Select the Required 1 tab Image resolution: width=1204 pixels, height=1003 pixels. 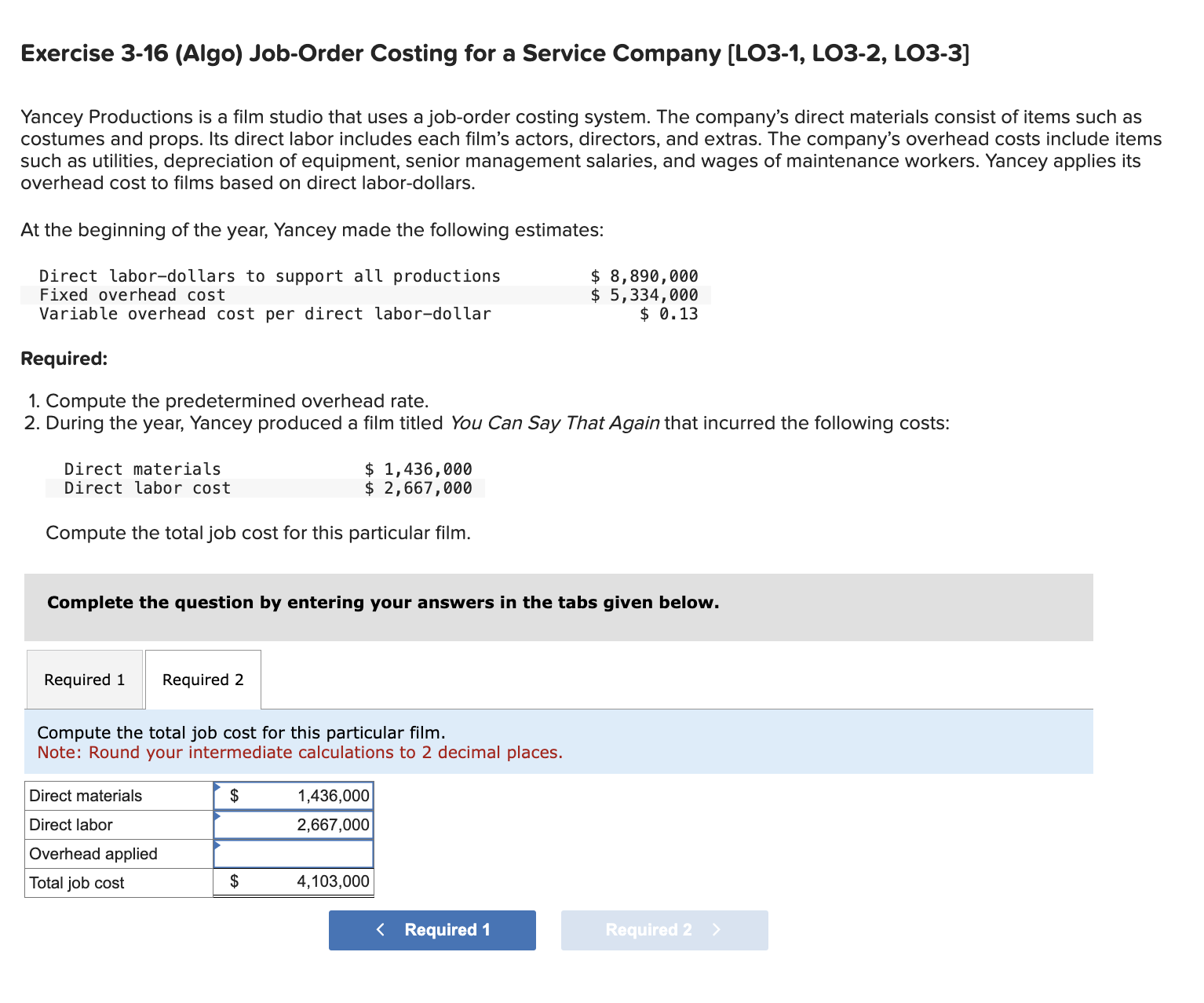(84, 680)
